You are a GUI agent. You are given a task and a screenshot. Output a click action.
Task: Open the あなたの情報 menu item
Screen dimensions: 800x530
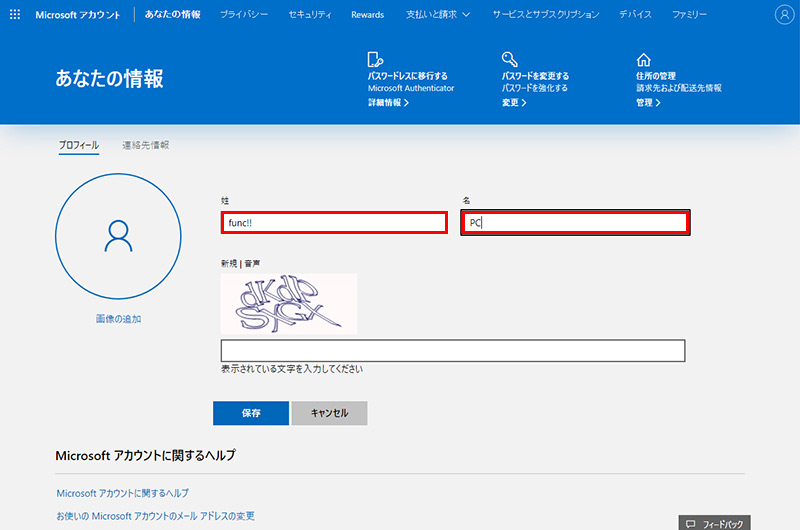pyautogui.click(x=172, y=14)
